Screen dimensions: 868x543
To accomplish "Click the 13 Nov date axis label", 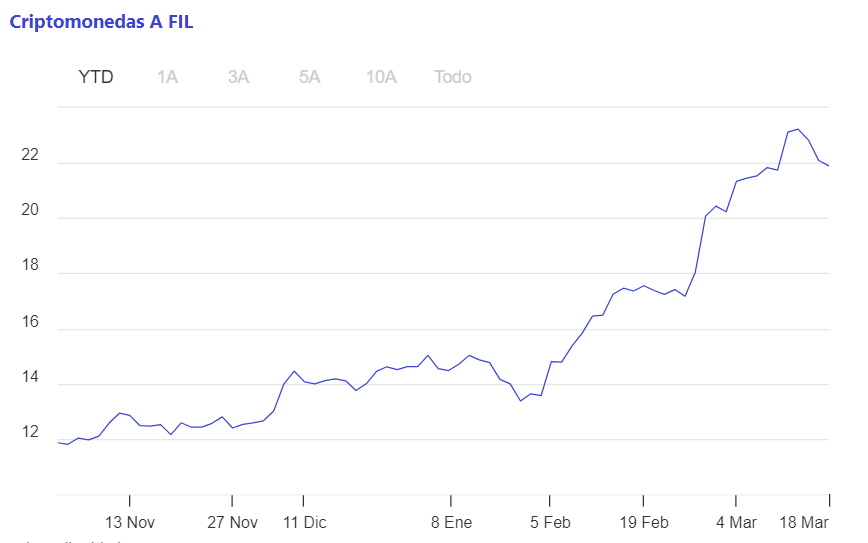I will tap(130, 522).
